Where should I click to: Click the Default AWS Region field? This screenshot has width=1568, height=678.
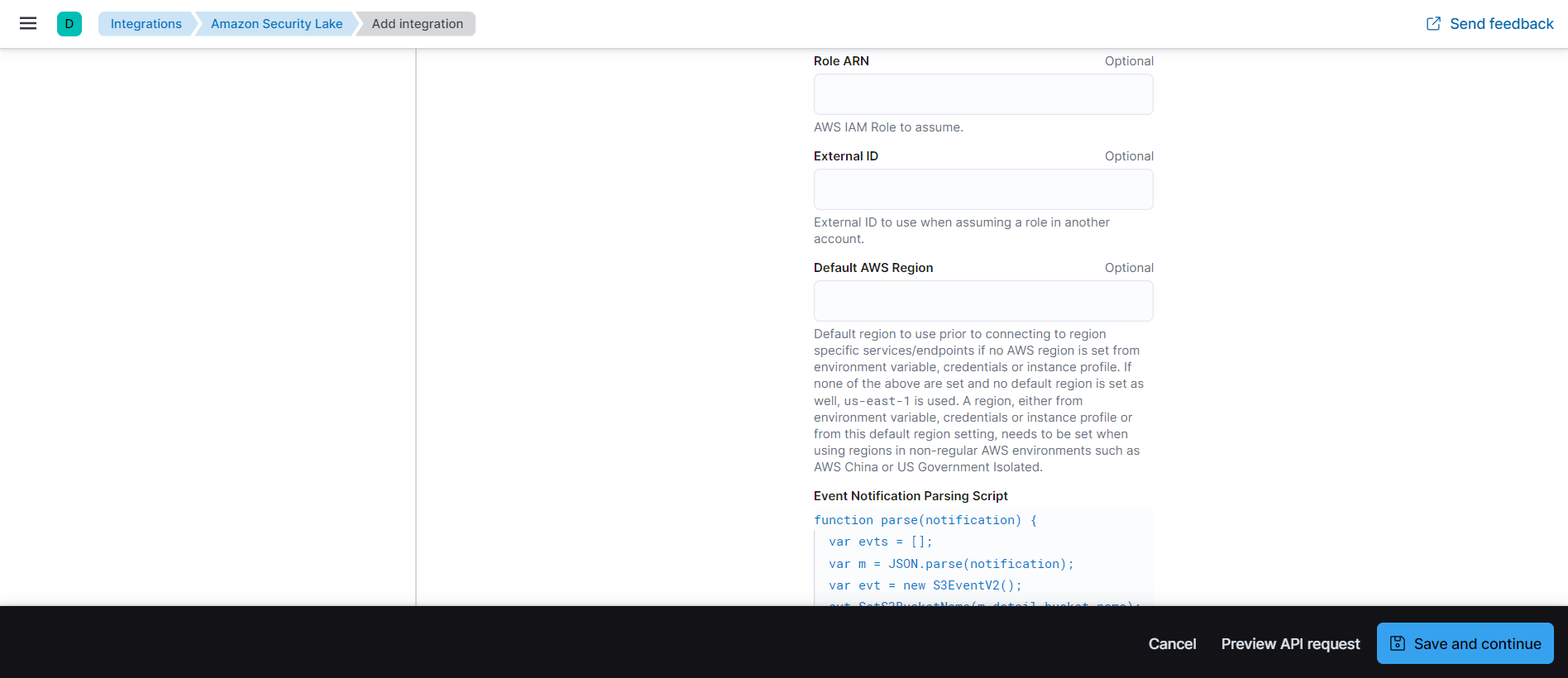click(982, 300)
